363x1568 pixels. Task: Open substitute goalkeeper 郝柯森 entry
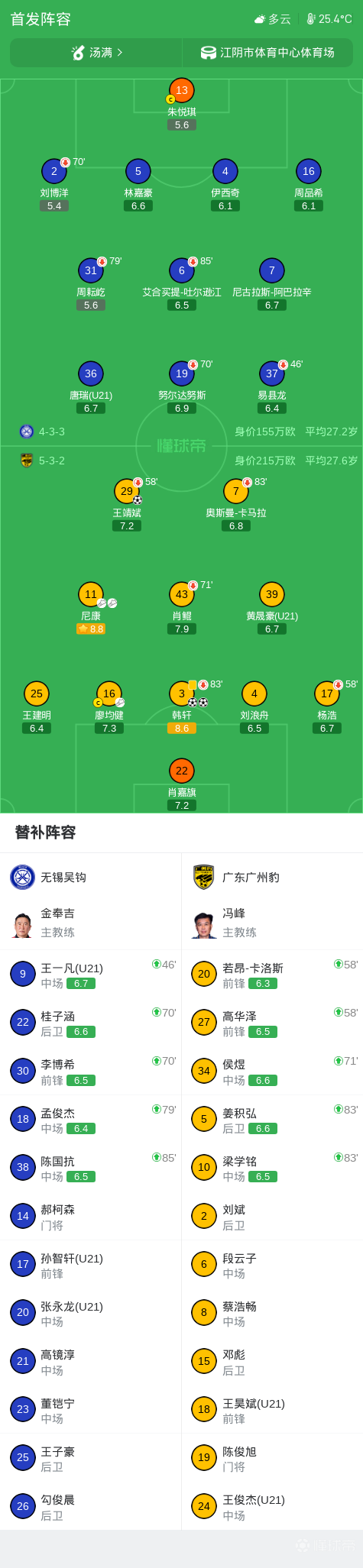91,1216
